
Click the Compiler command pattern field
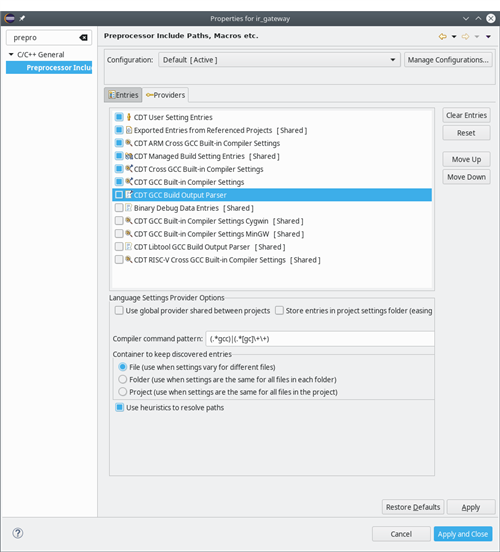320,339
